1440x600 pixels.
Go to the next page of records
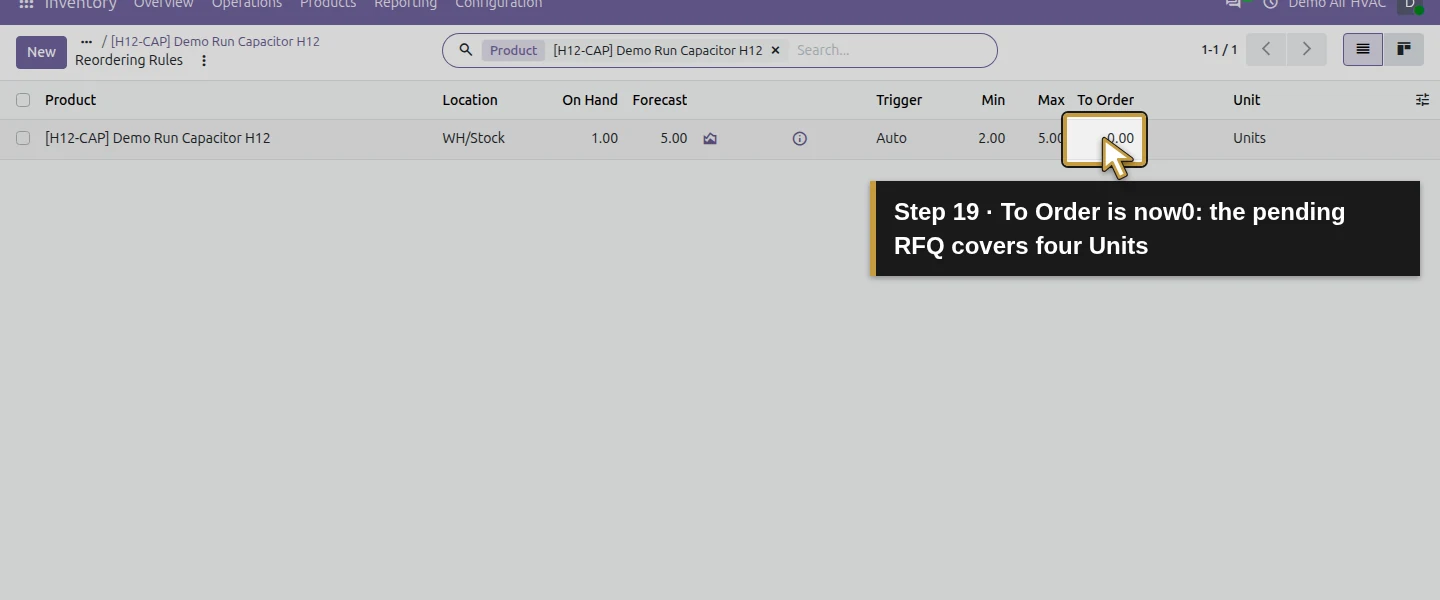1306,50
